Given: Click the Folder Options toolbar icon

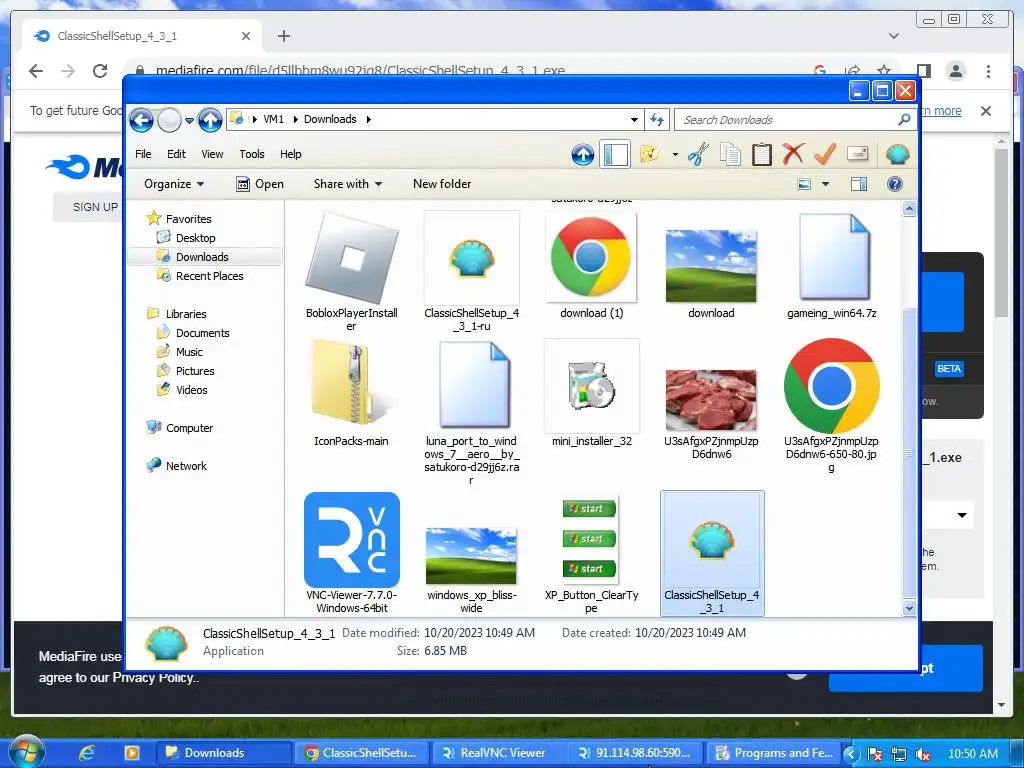Looking at the screenshot, I should point(650,155).
